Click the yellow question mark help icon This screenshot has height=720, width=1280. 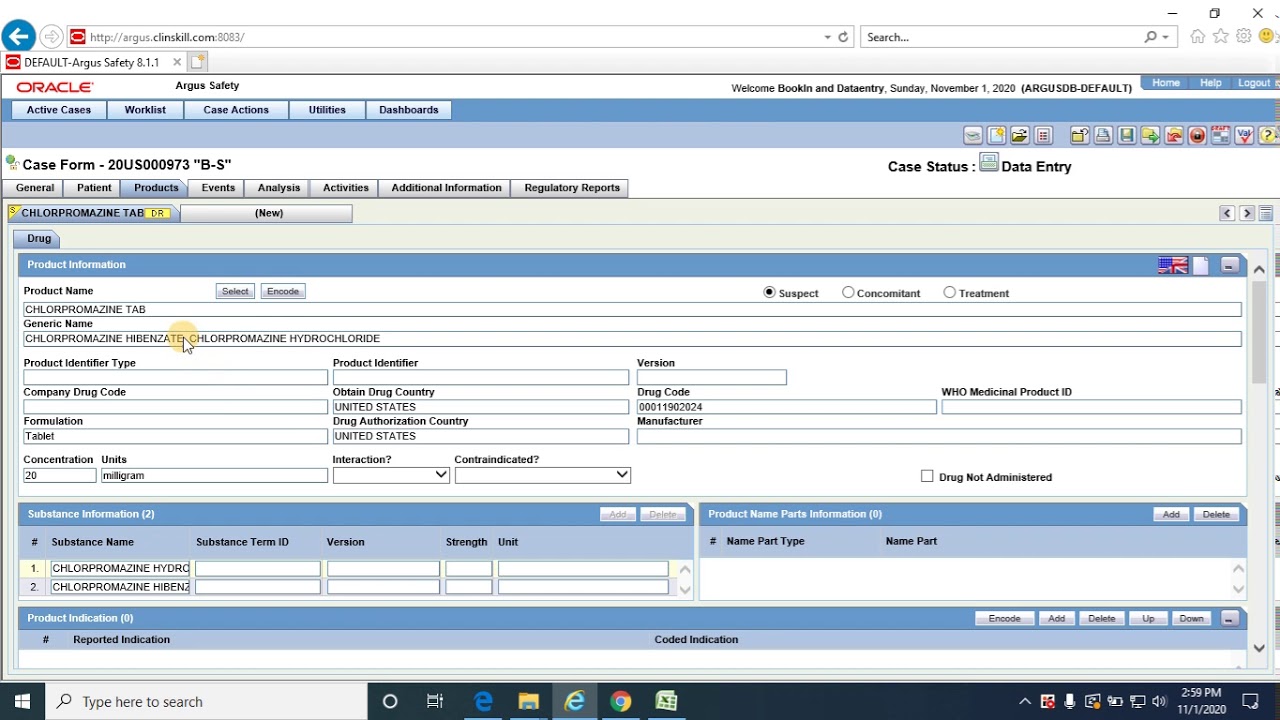1267,136
